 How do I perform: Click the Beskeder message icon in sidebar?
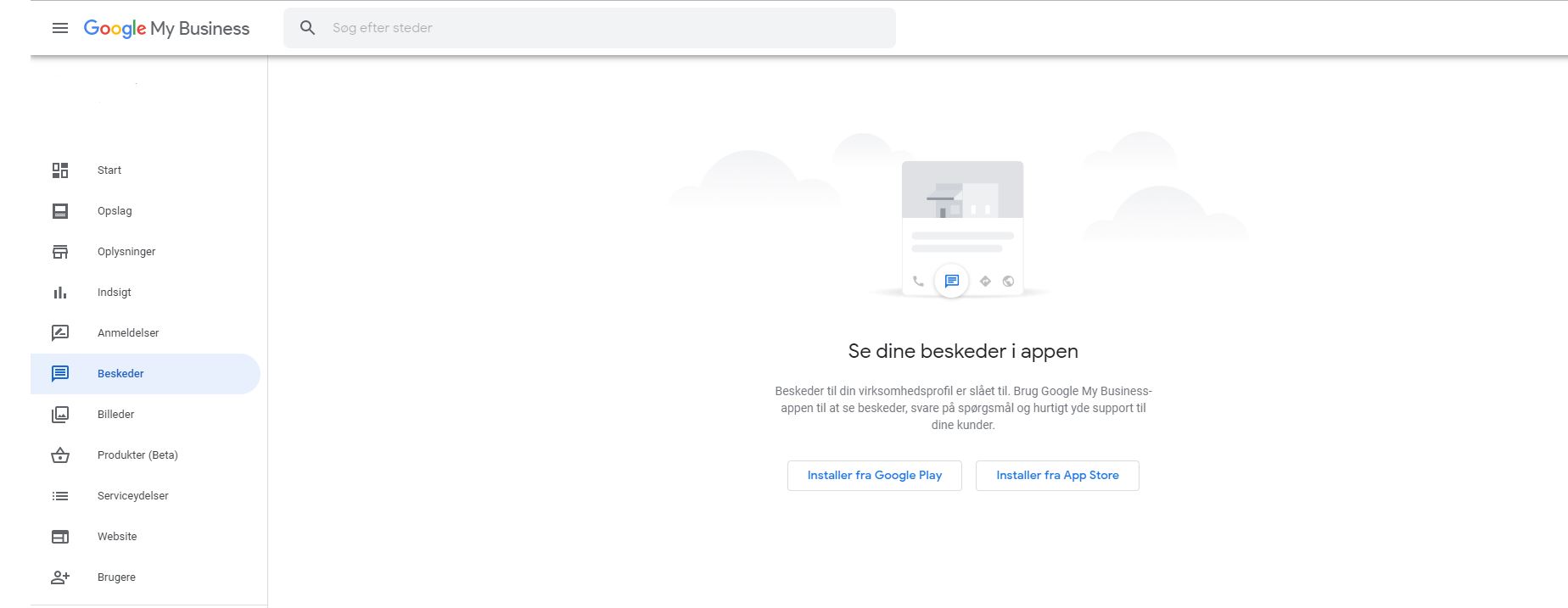click(60, 374)
